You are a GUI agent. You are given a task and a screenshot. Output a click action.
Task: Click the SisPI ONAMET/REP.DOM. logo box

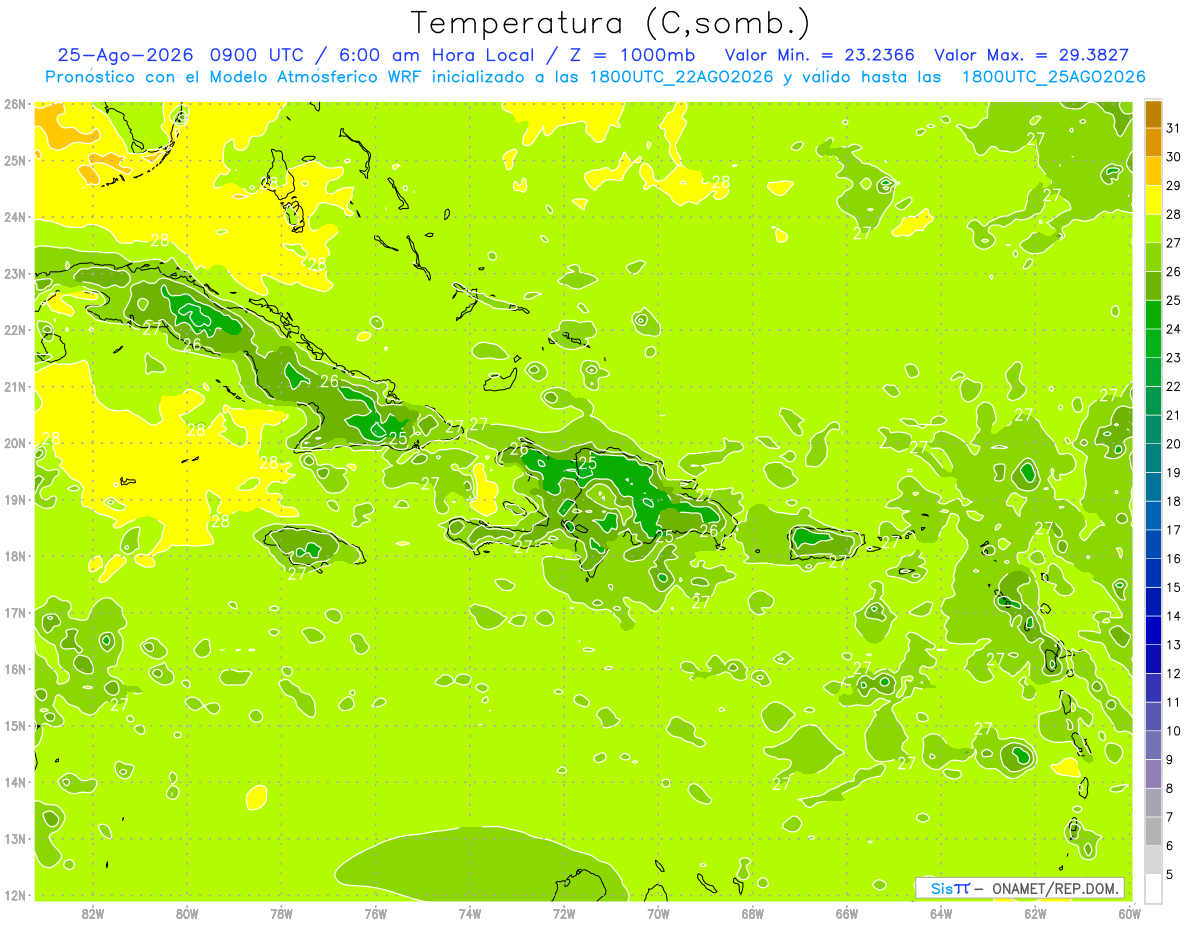[1019, 888]
